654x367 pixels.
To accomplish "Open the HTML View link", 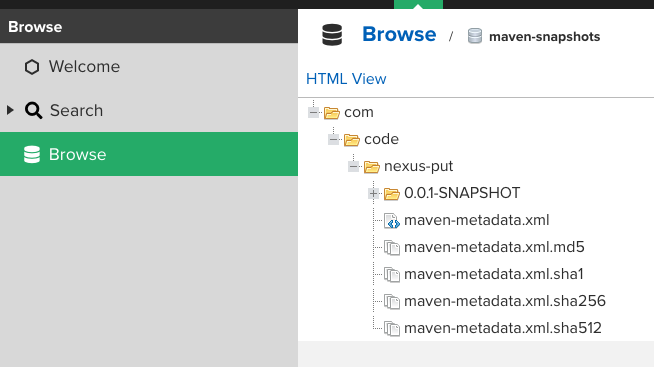I will [x=346, y=79].
